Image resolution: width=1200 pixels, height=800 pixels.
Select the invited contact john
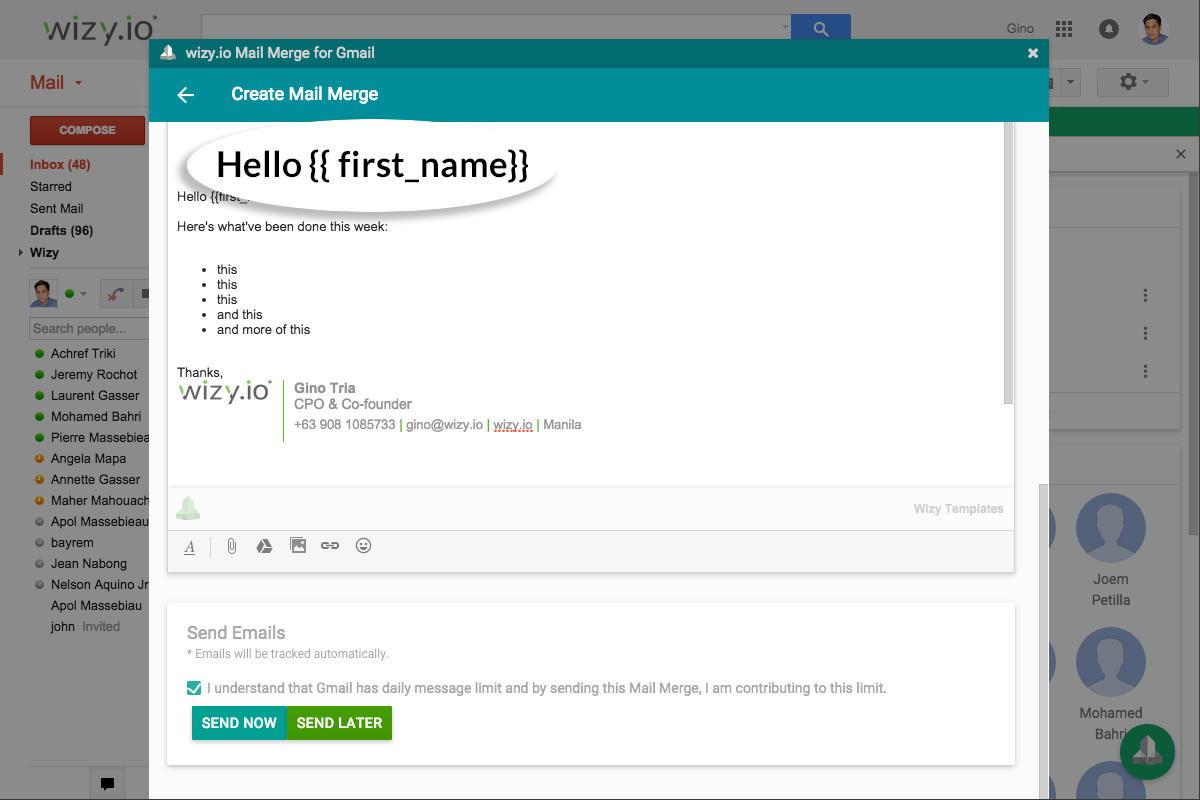point(63,627)
